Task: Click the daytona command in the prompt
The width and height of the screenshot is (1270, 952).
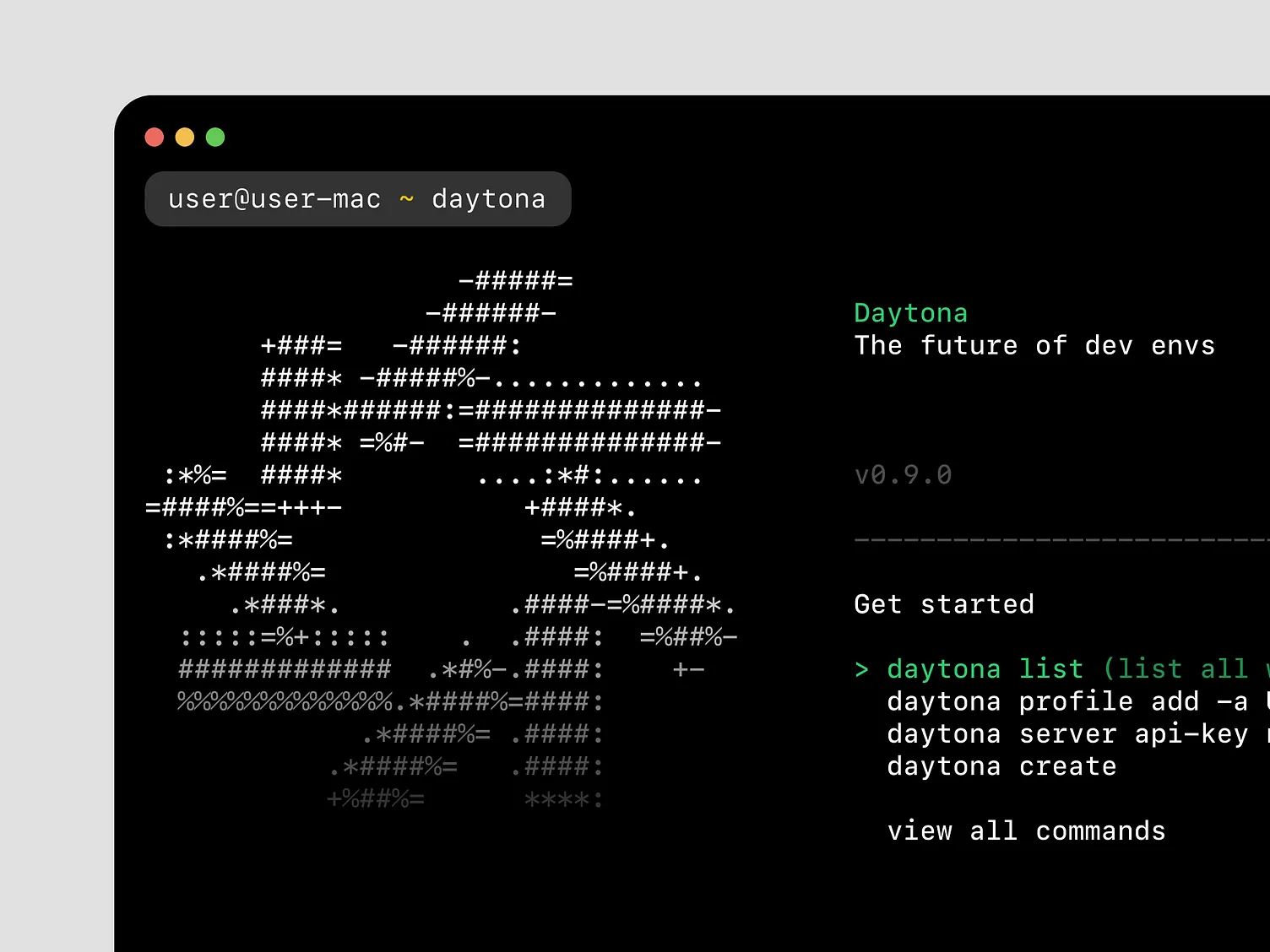Action: pyautogui.click(x=488, y=198)
